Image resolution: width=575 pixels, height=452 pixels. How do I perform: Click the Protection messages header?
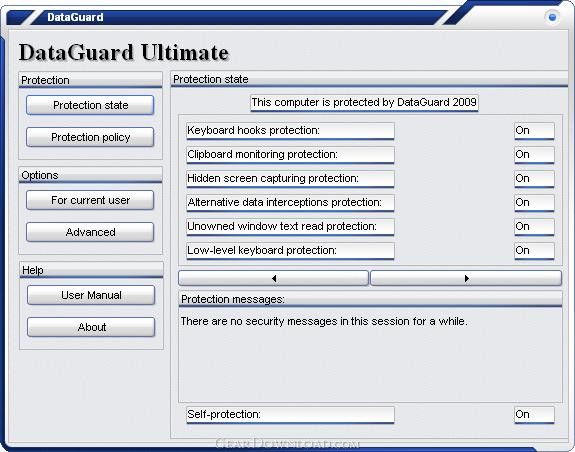[x=370, y=299]
